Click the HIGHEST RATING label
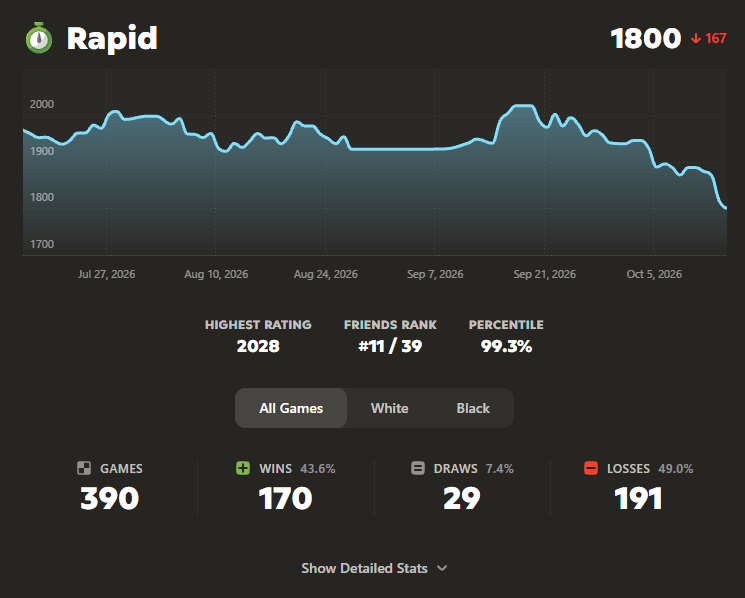The height and width of the screenshot is (598, 745). [258, 325]
